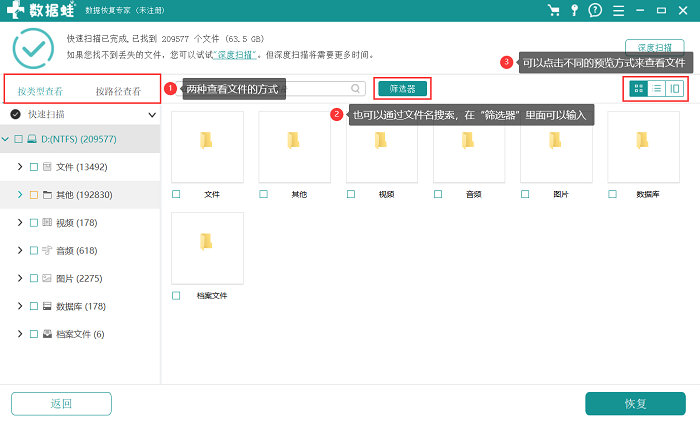Click into the file name search field
The height and width of the screenshot is (427, 700).
271,88
